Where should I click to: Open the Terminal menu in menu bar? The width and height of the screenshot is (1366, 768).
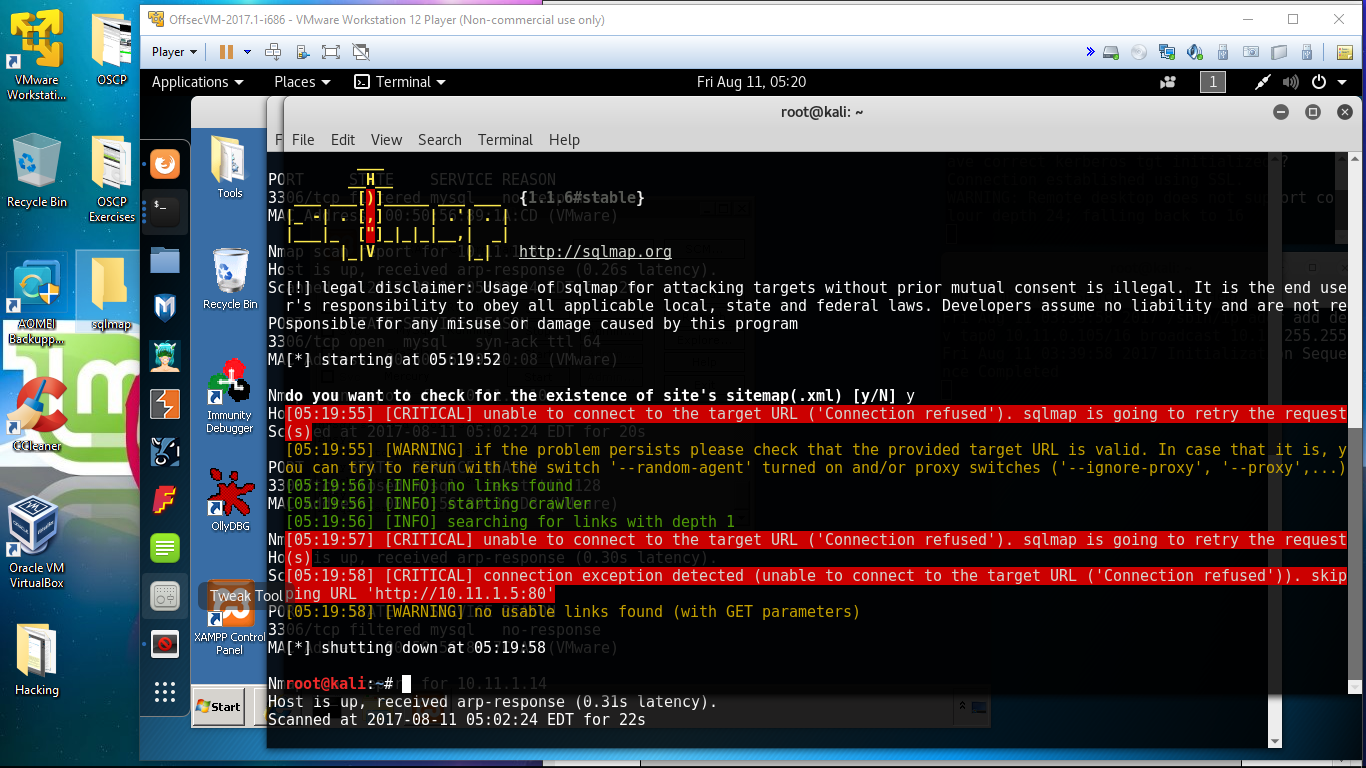click(x=505, y=140)
